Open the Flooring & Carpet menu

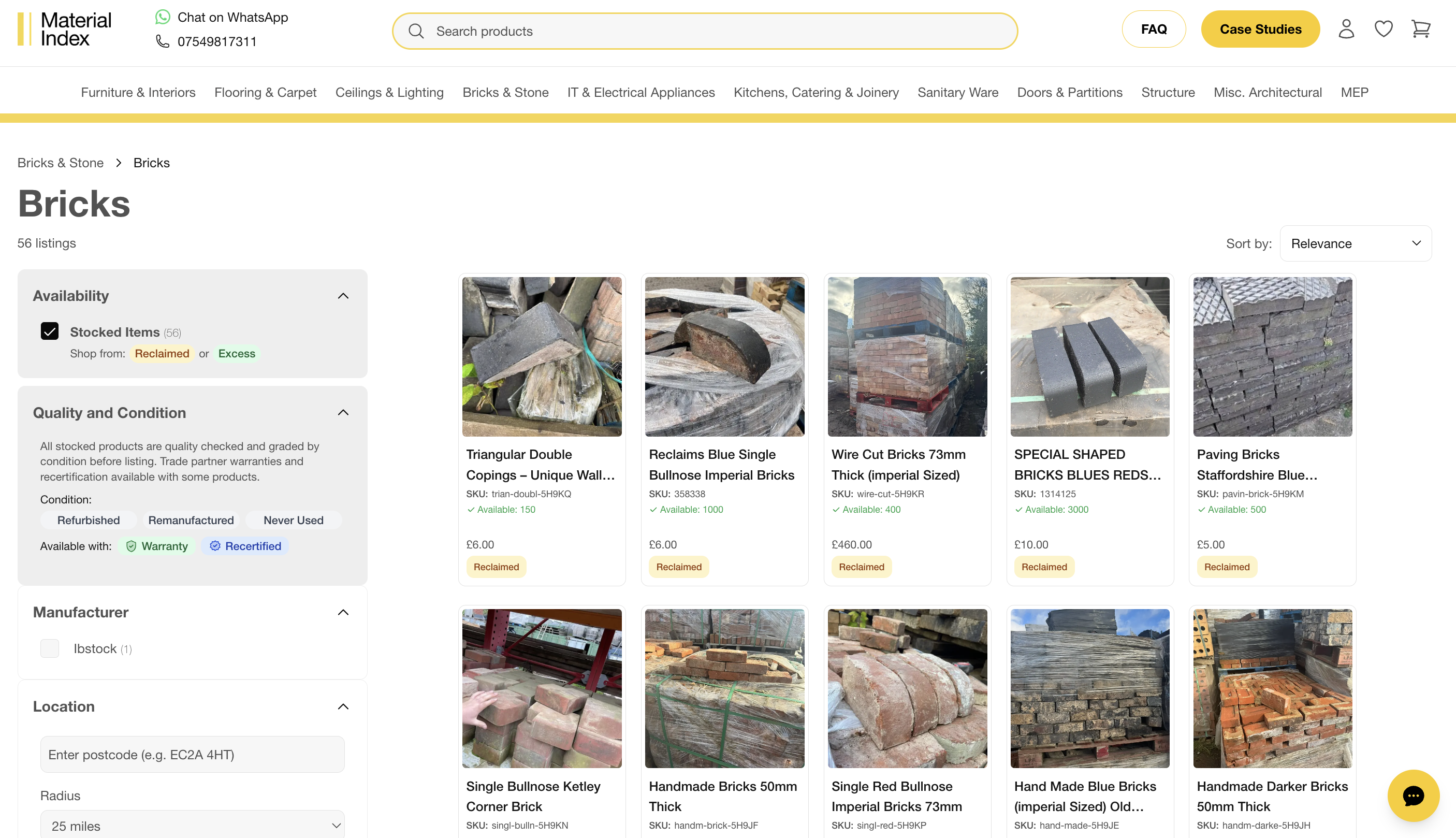coord(265,92)
